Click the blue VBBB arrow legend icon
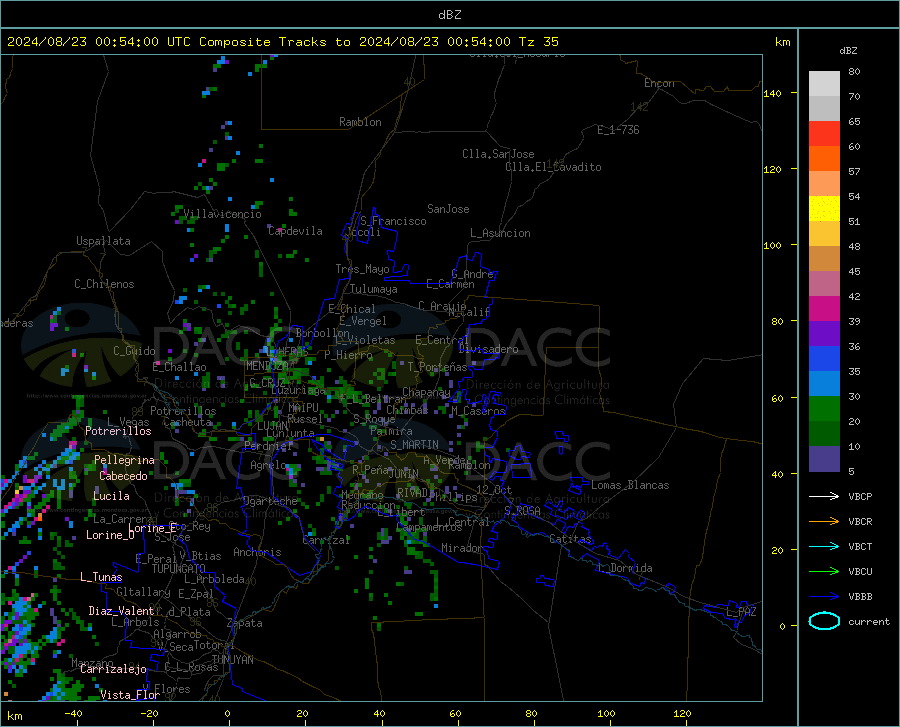 coord(824,597)
